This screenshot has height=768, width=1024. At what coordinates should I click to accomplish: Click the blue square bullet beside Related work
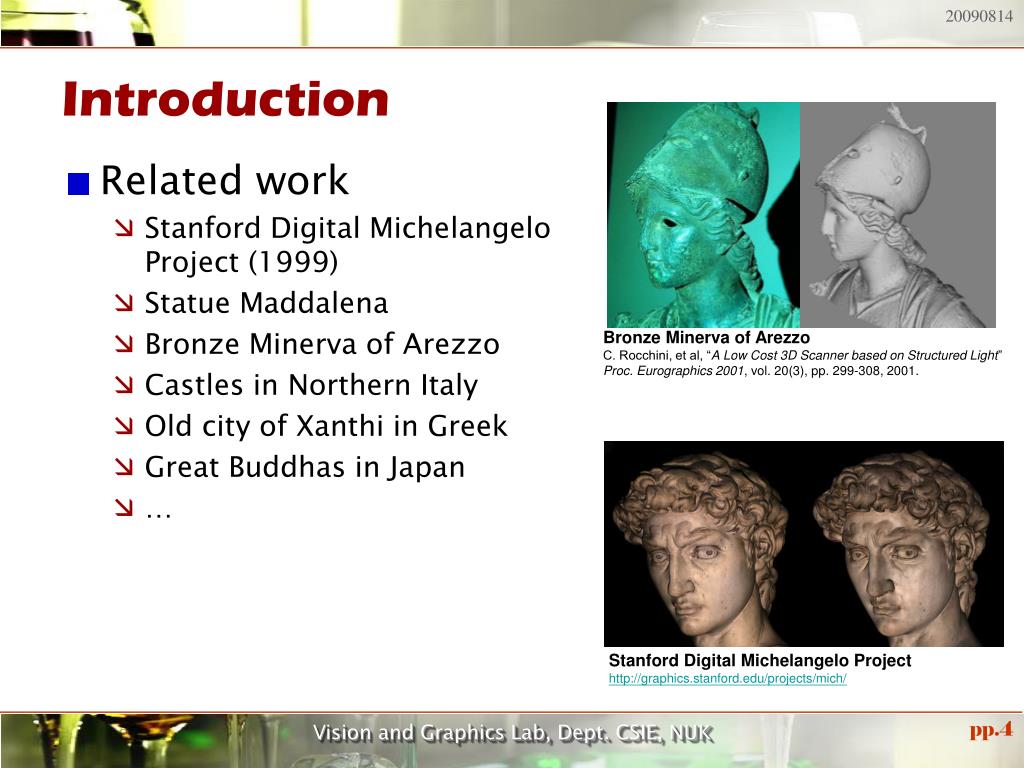point(78,184)
